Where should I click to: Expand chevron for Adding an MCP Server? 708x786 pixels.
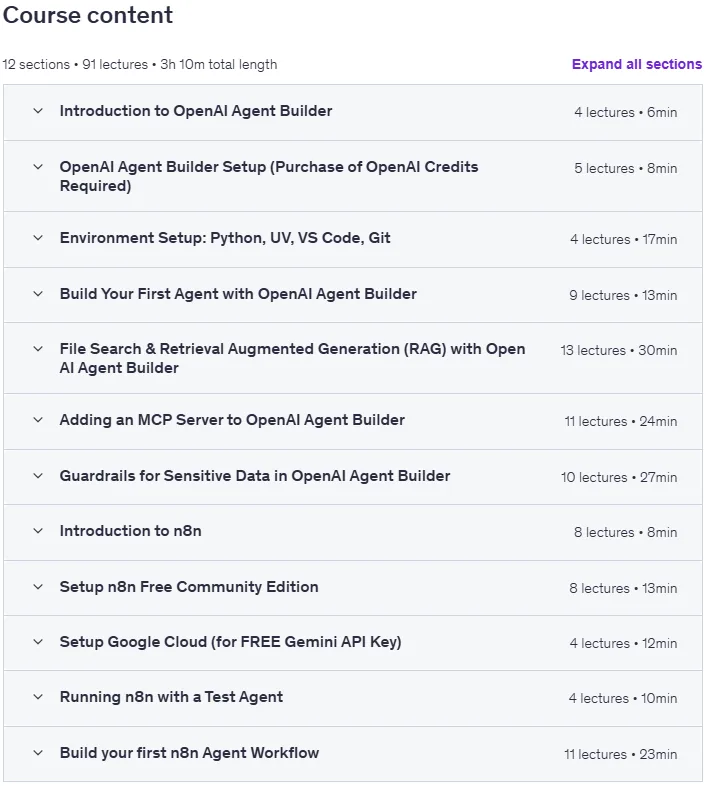click(38, 420)
